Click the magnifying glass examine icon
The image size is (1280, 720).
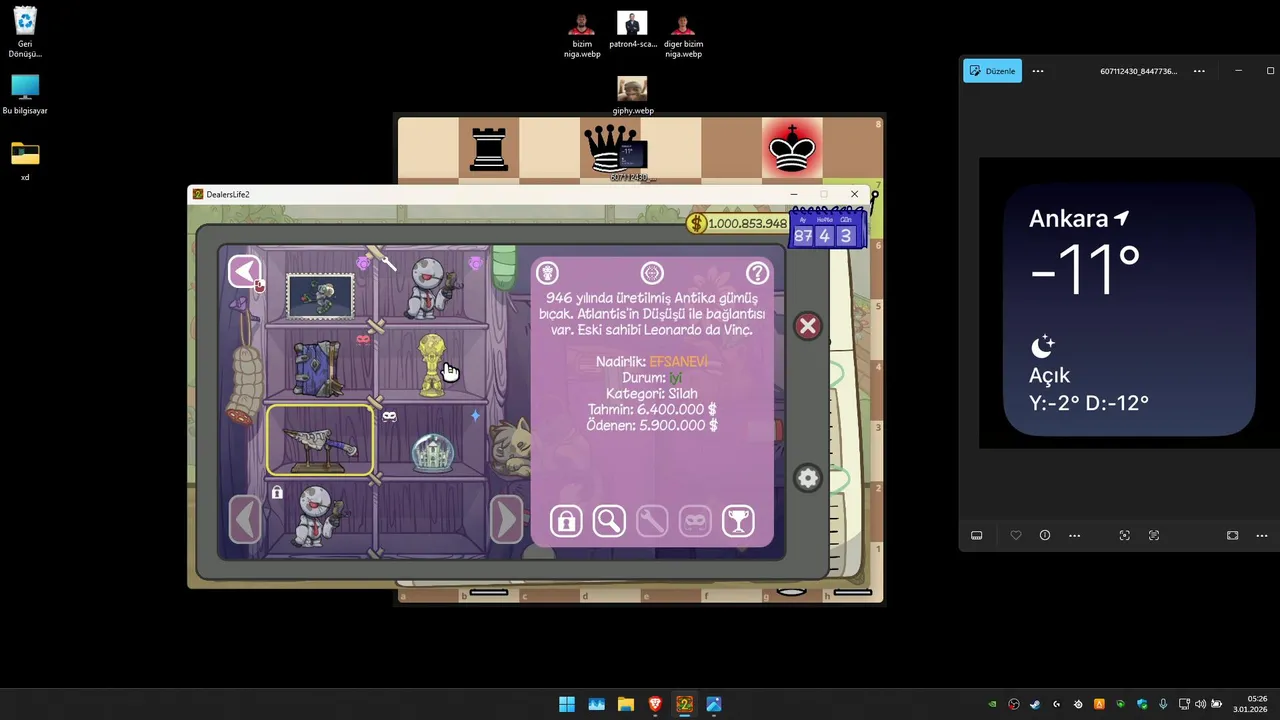609,521
